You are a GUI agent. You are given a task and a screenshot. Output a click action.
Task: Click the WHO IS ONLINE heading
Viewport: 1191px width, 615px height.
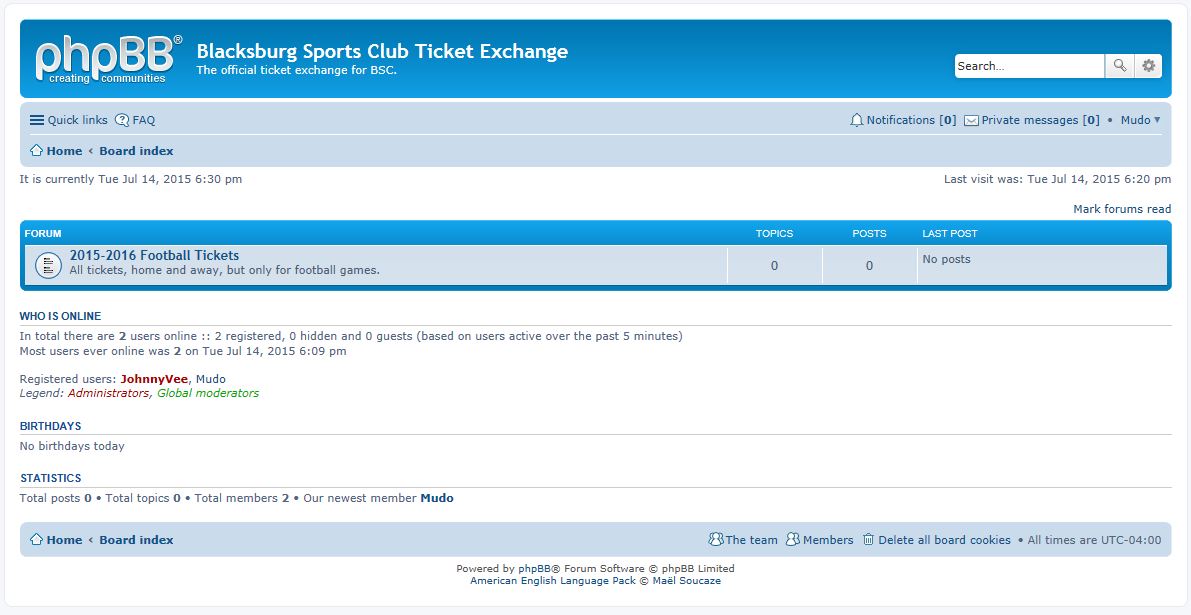tap(60, 316)
